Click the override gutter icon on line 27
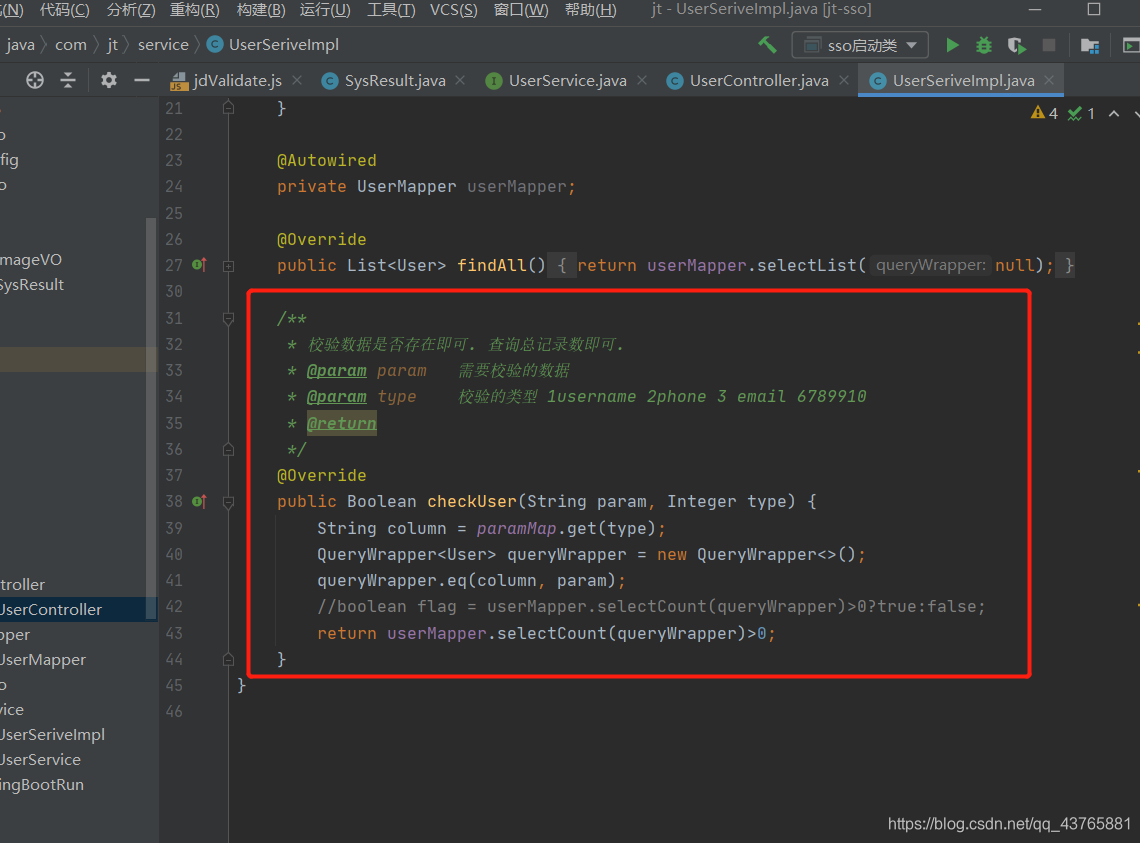The height and width of the screenshot is (843, 1140). 199,265
